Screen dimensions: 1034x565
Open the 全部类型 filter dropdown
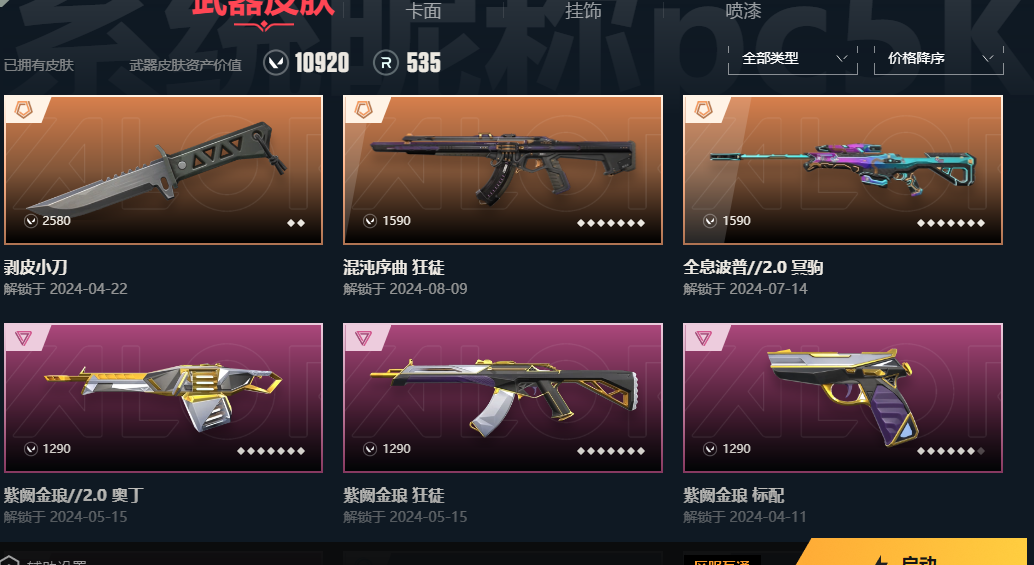click(793, 59)
